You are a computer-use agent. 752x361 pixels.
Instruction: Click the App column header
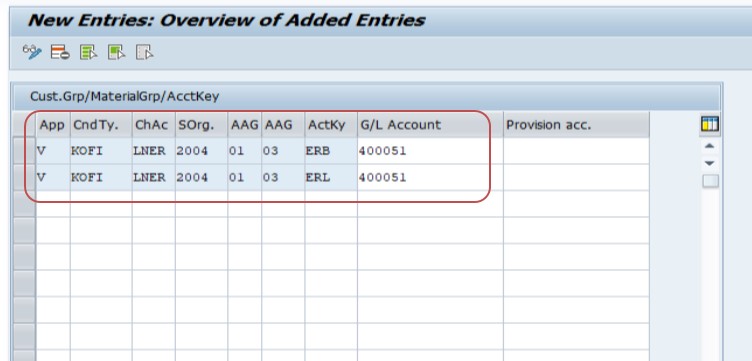point(53,125)
